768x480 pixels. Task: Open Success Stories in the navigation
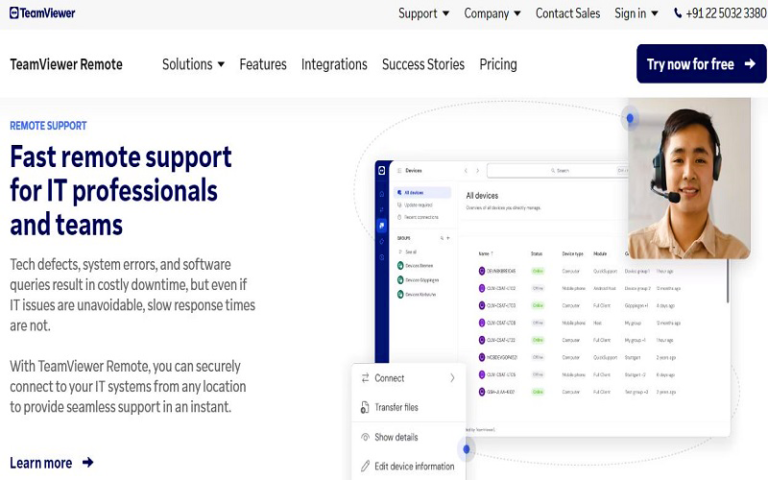point(423,64)
